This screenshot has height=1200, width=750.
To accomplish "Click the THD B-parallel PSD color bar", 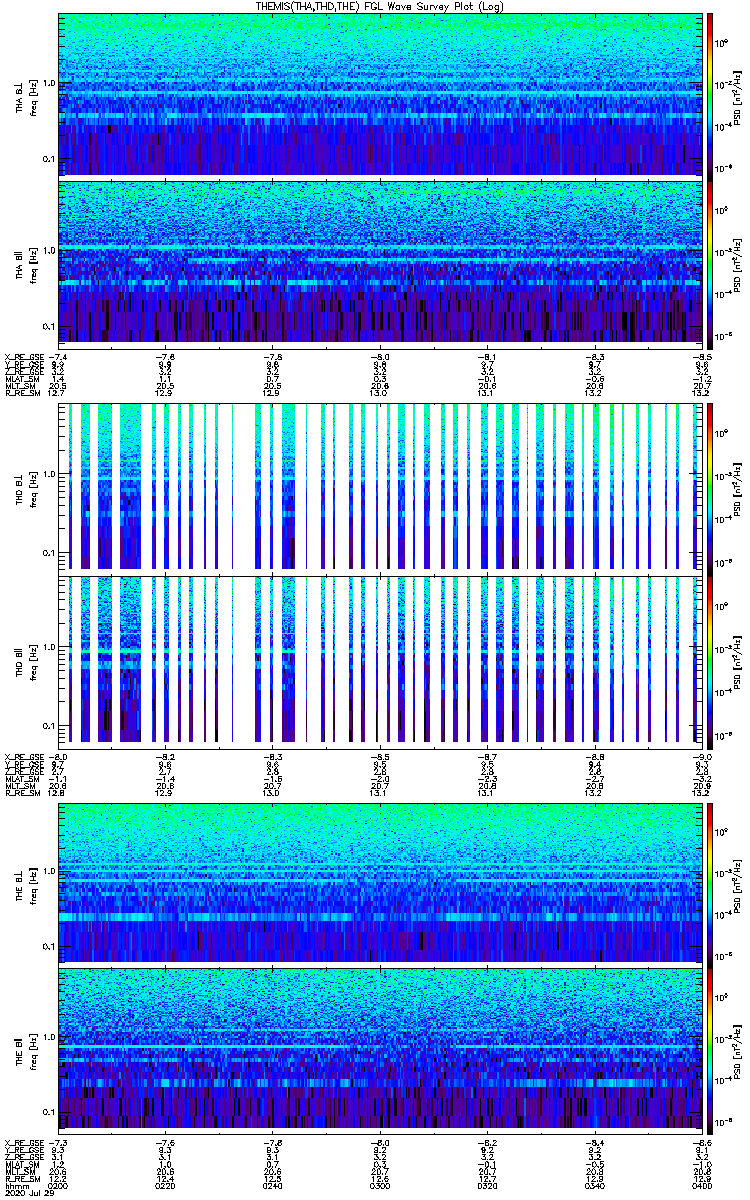I will 710,659.
